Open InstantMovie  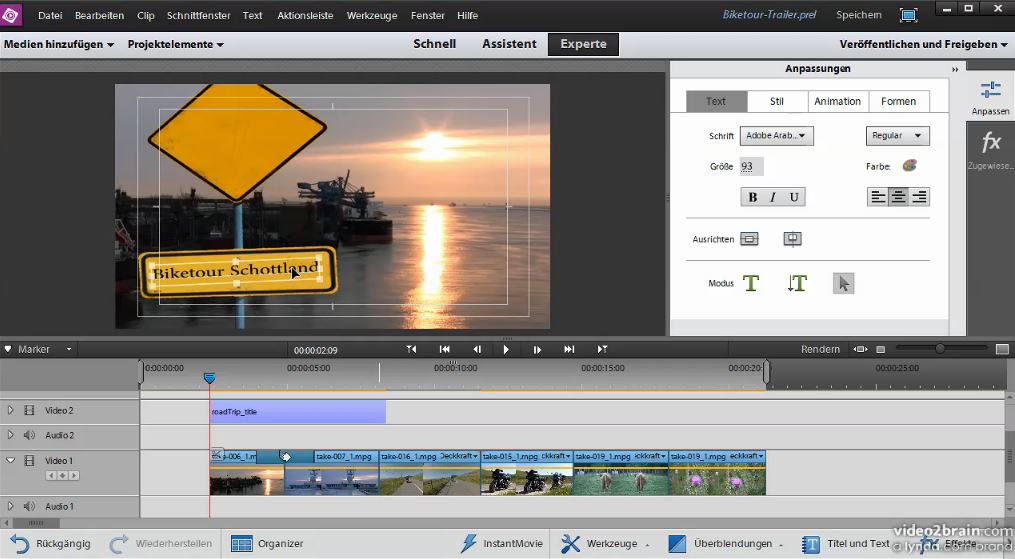click(501, 543)
